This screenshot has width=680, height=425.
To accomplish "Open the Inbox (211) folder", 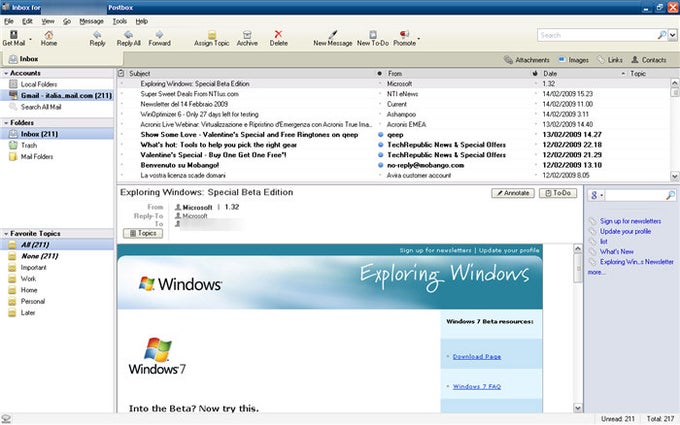I will click(57, 134).
